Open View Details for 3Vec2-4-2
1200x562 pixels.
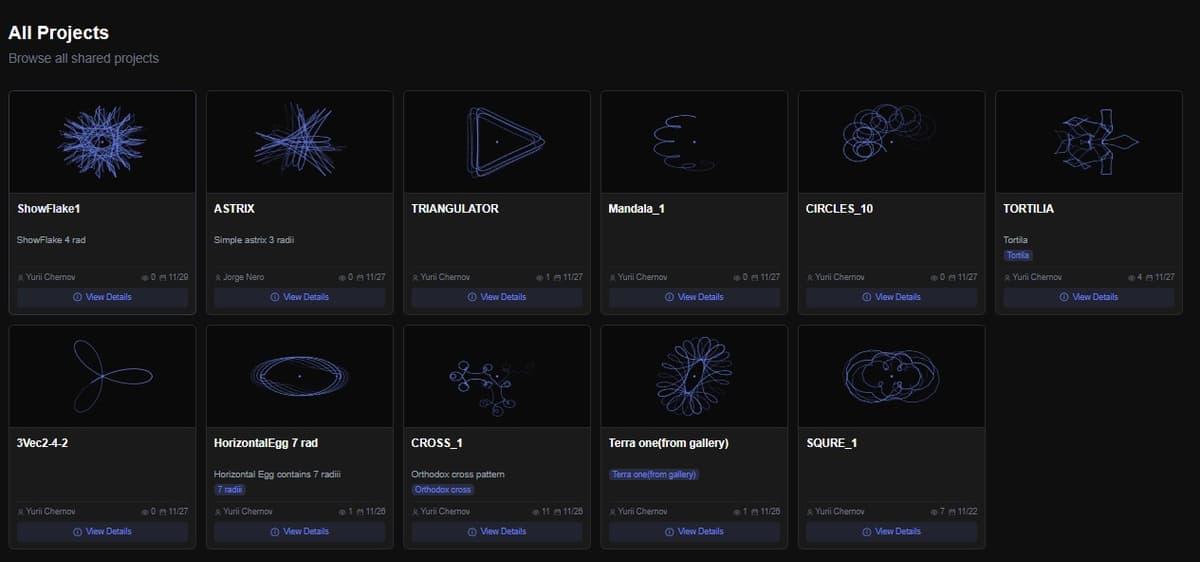click(x=102, y=531)
